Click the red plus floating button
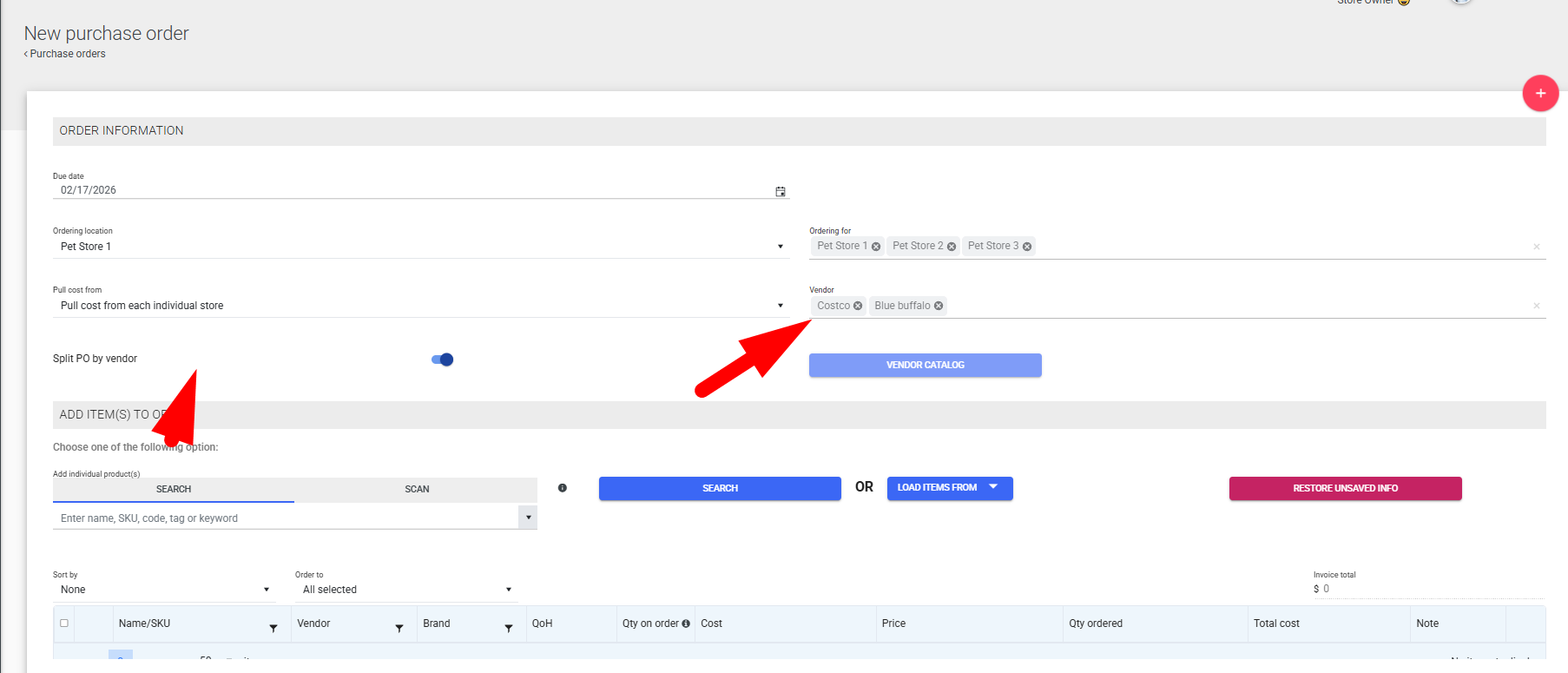Screen dimensions: 1568x673 click(x=1540, y=93)
